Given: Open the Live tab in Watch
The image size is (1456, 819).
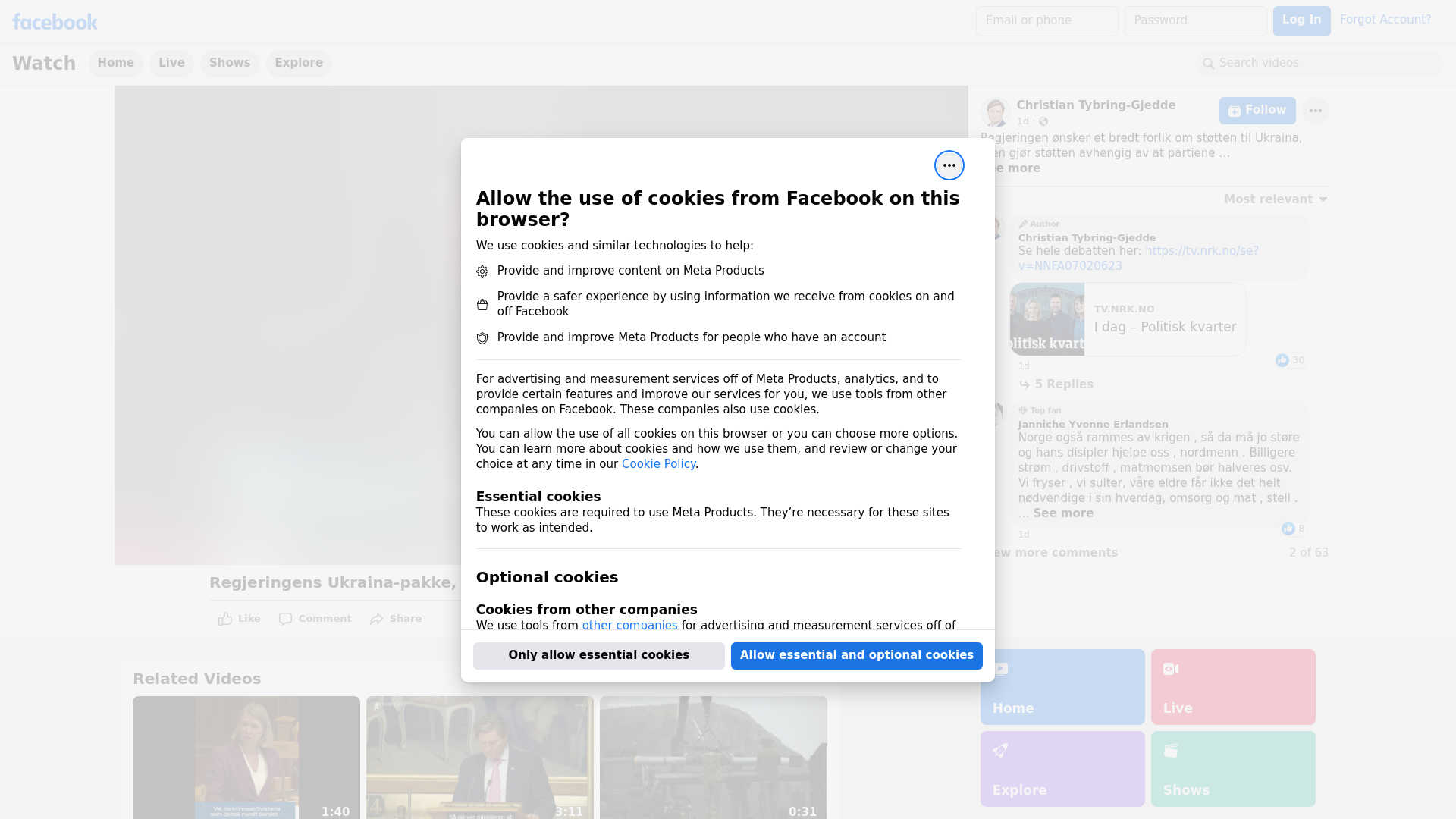Looking at the screenshot, I should tap(171, 63).
